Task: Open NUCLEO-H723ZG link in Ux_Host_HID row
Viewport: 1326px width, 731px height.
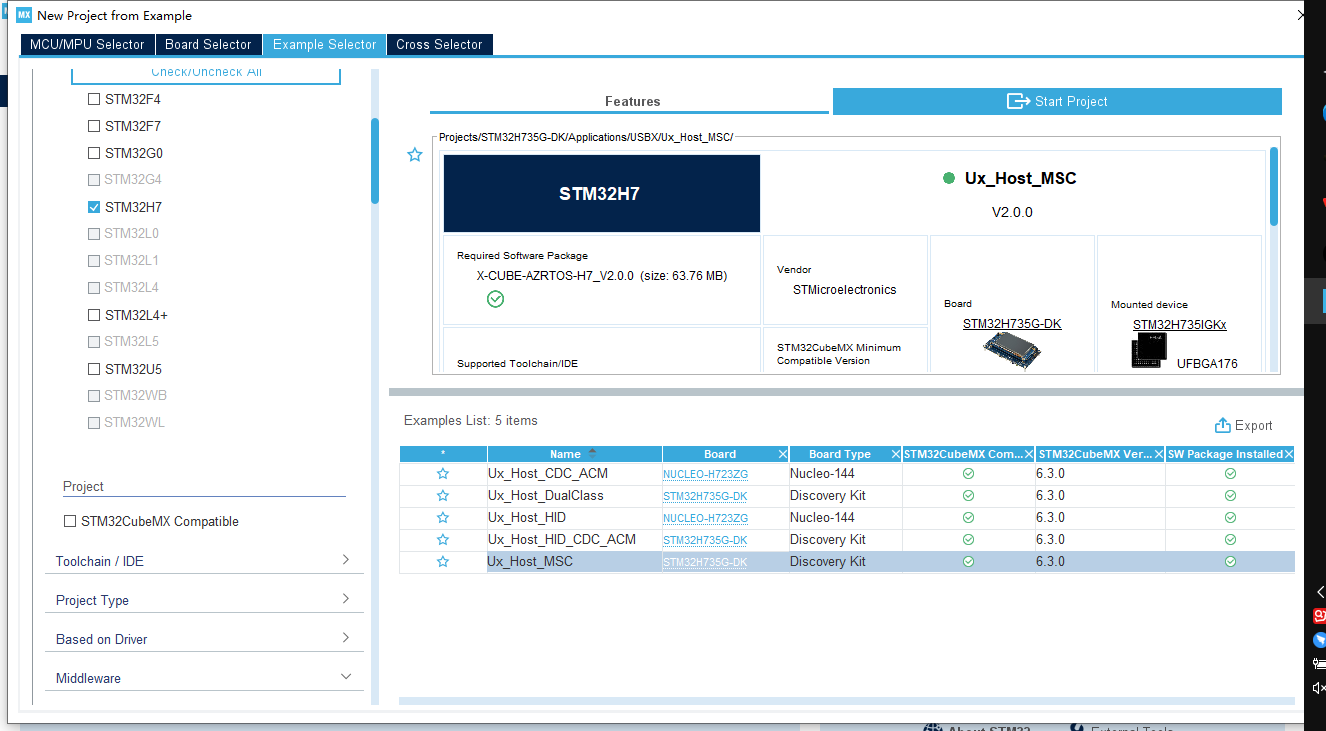Action: pyautogui.click(x=705, y=518)
